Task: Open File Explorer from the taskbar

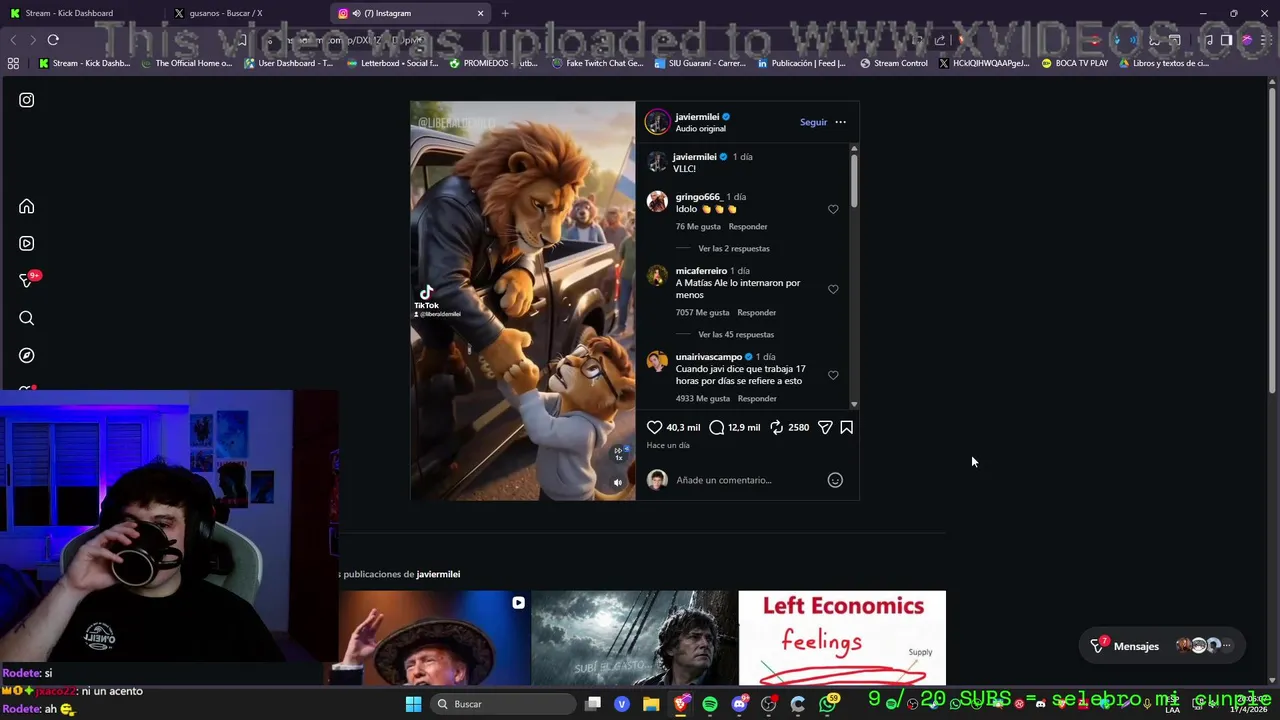Action: tap(651, 704)
